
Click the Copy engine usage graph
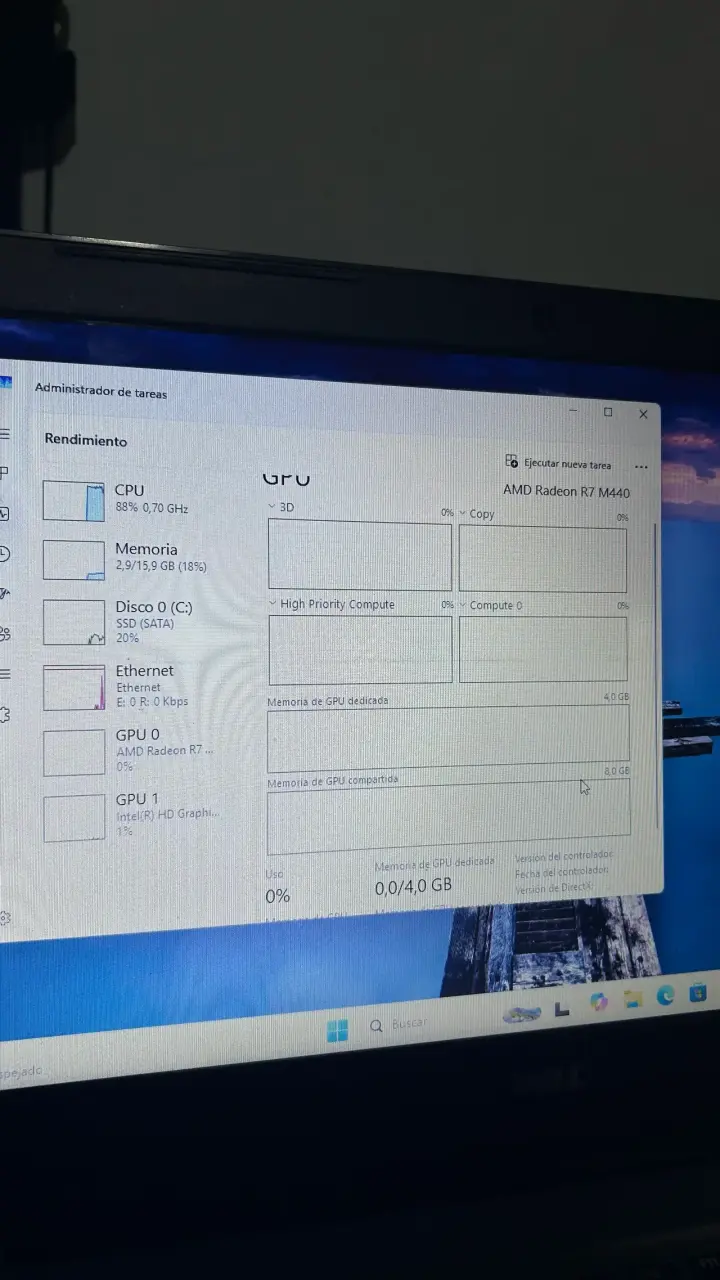[543, 559]
